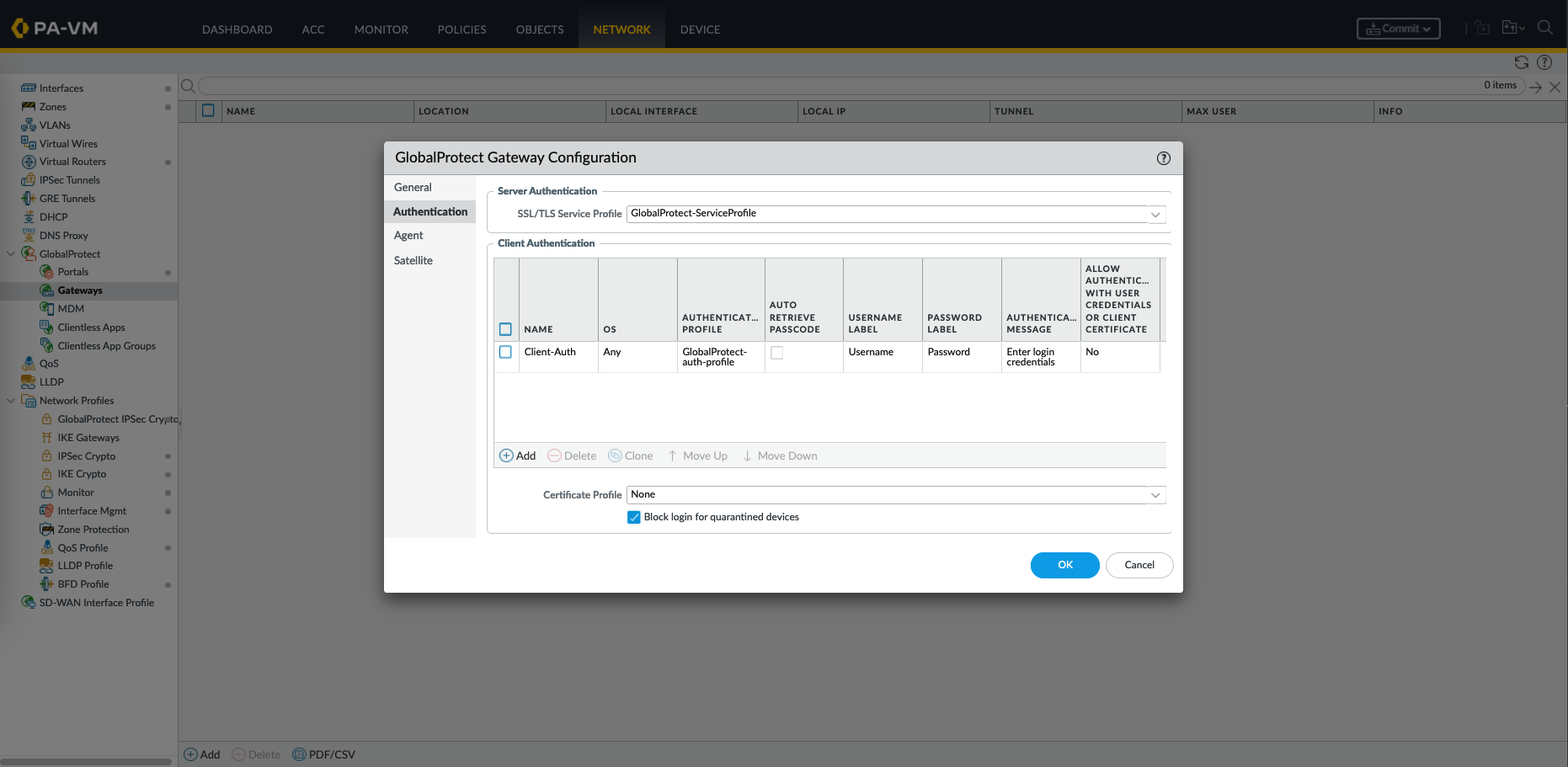Click the search magnifier in top bar
Viewport: 1568px width, 767px height.
[x=1544, y=28]
